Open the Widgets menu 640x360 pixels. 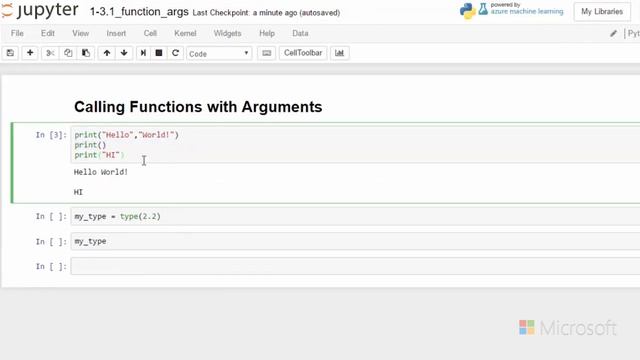[x=227, y=33]
